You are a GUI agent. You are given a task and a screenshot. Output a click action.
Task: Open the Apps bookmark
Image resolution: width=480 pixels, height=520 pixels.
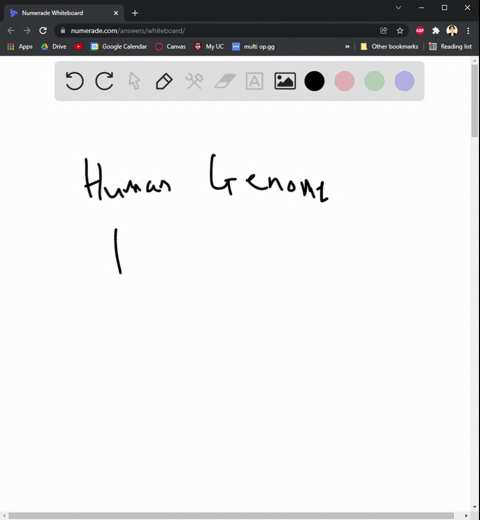[20, 47]
